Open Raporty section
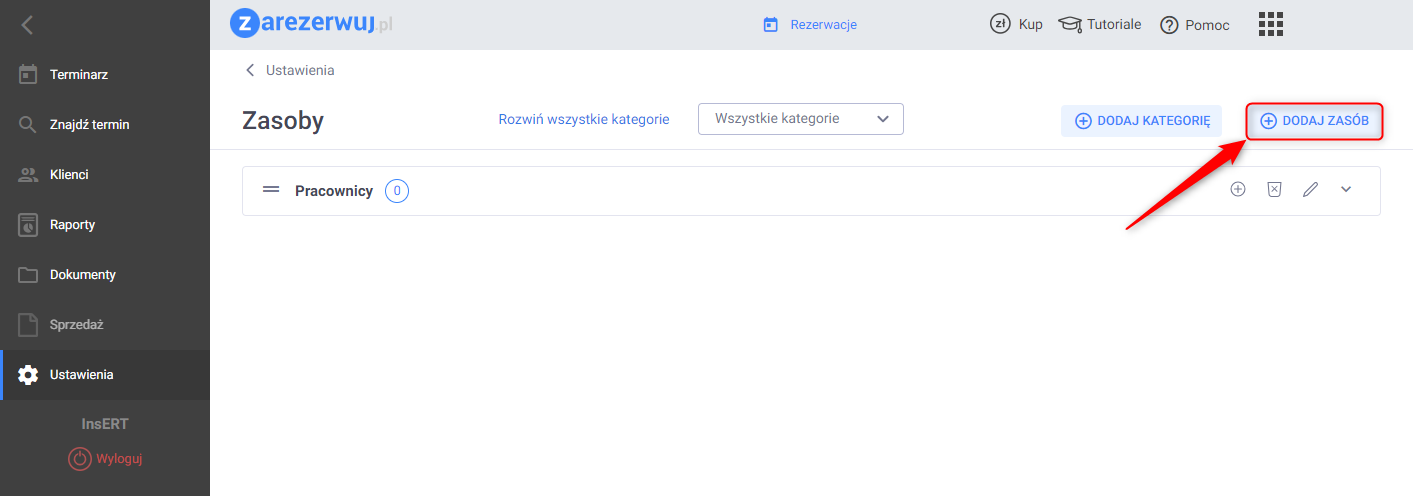Image resolution: width=1413 pixels, height=496 pixels. 105,224
